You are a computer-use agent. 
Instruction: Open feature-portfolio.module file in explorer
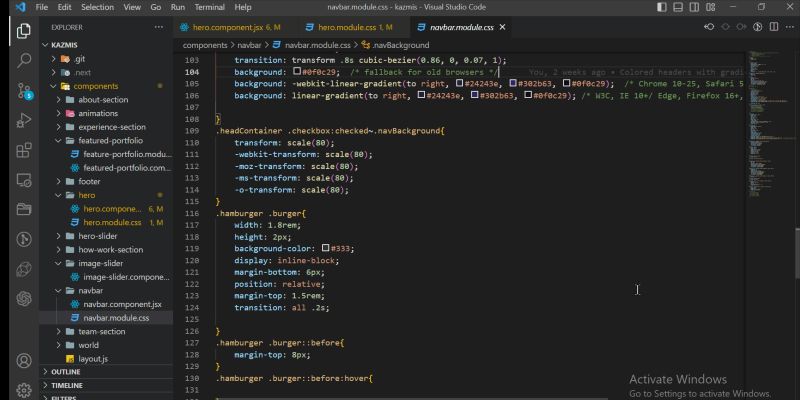[106, 154]
